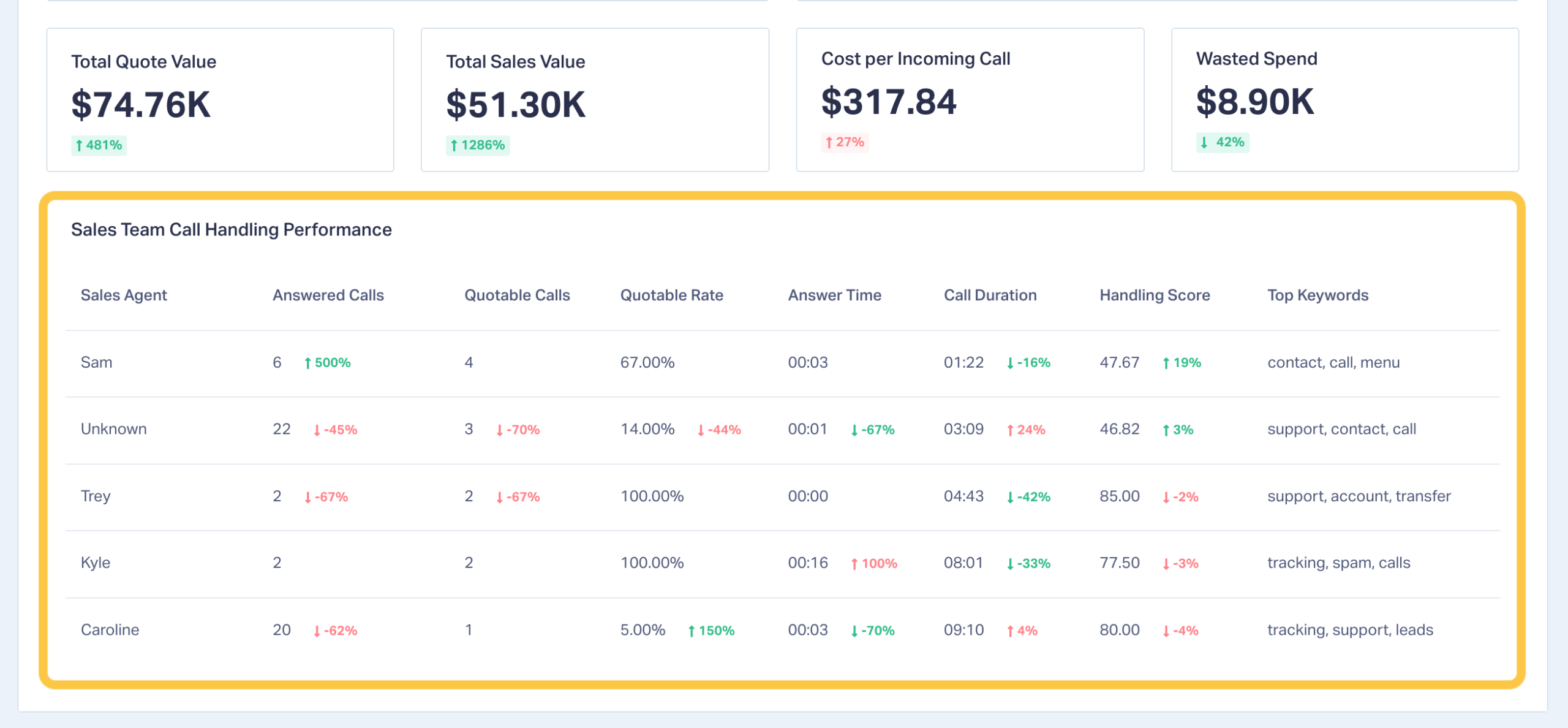The width and height of the screenshot is (1568, 728).
Task: Select the Unknown agent row name
Action: [x=114, y=429]
